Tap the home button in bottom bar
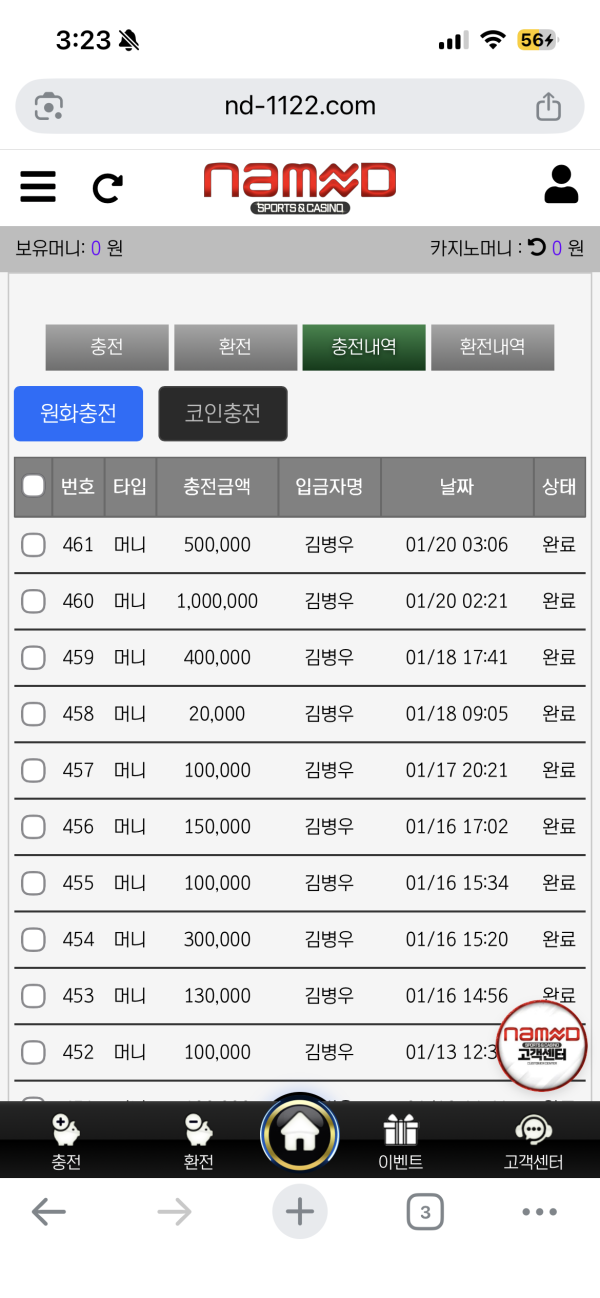The image size is (600, 1298). pyautogui.click(x=299, y=1134)
